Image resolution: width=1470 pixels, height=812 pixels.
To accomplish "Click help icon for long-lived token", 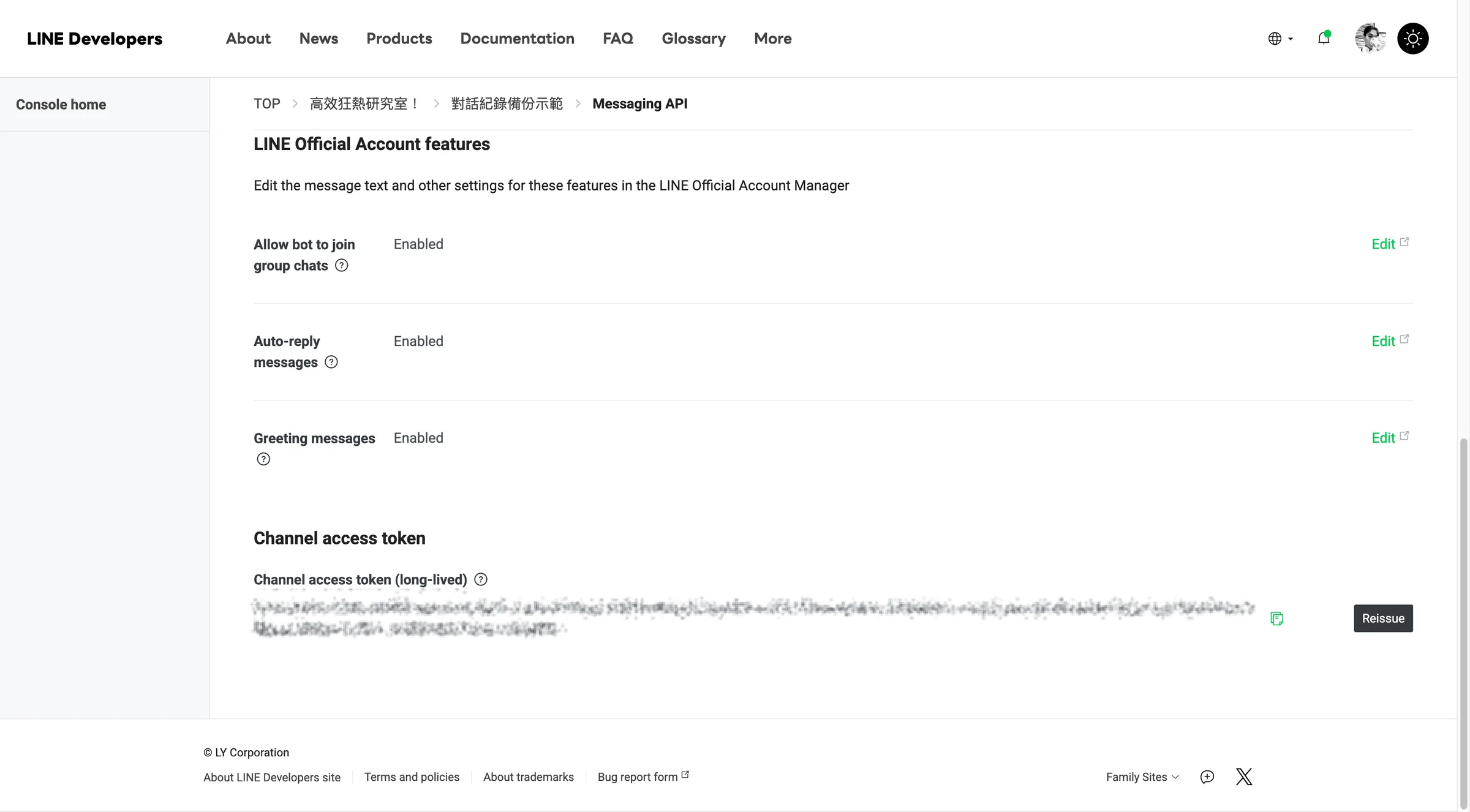I will tap(481, 579).
